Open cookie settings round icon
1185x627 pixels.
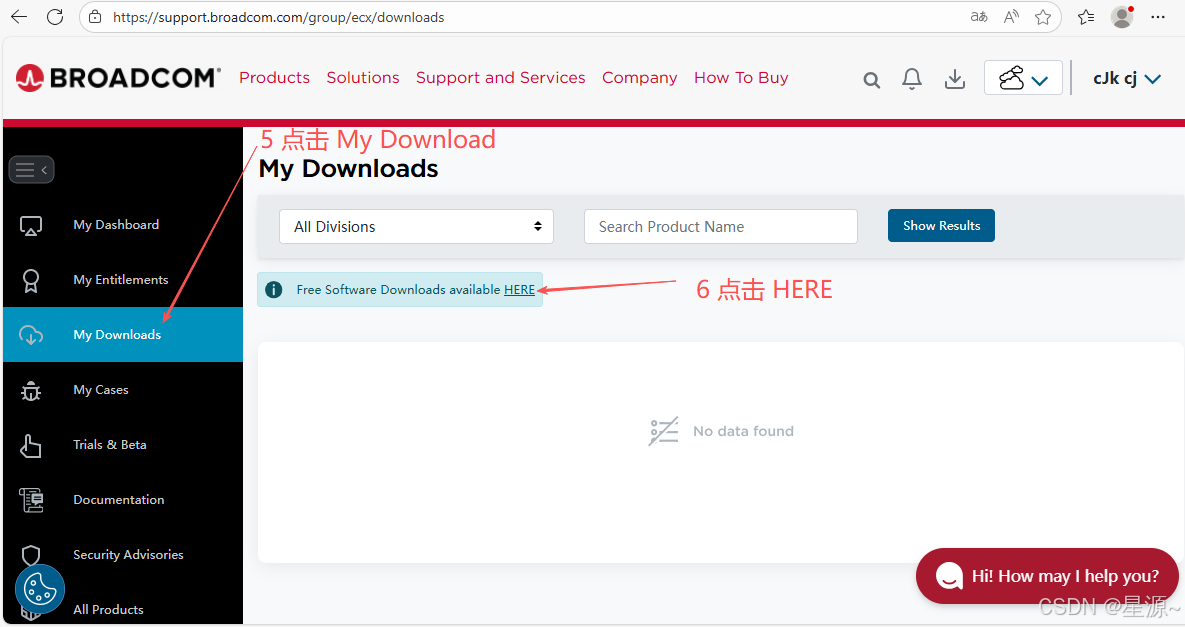pos(40,589)
